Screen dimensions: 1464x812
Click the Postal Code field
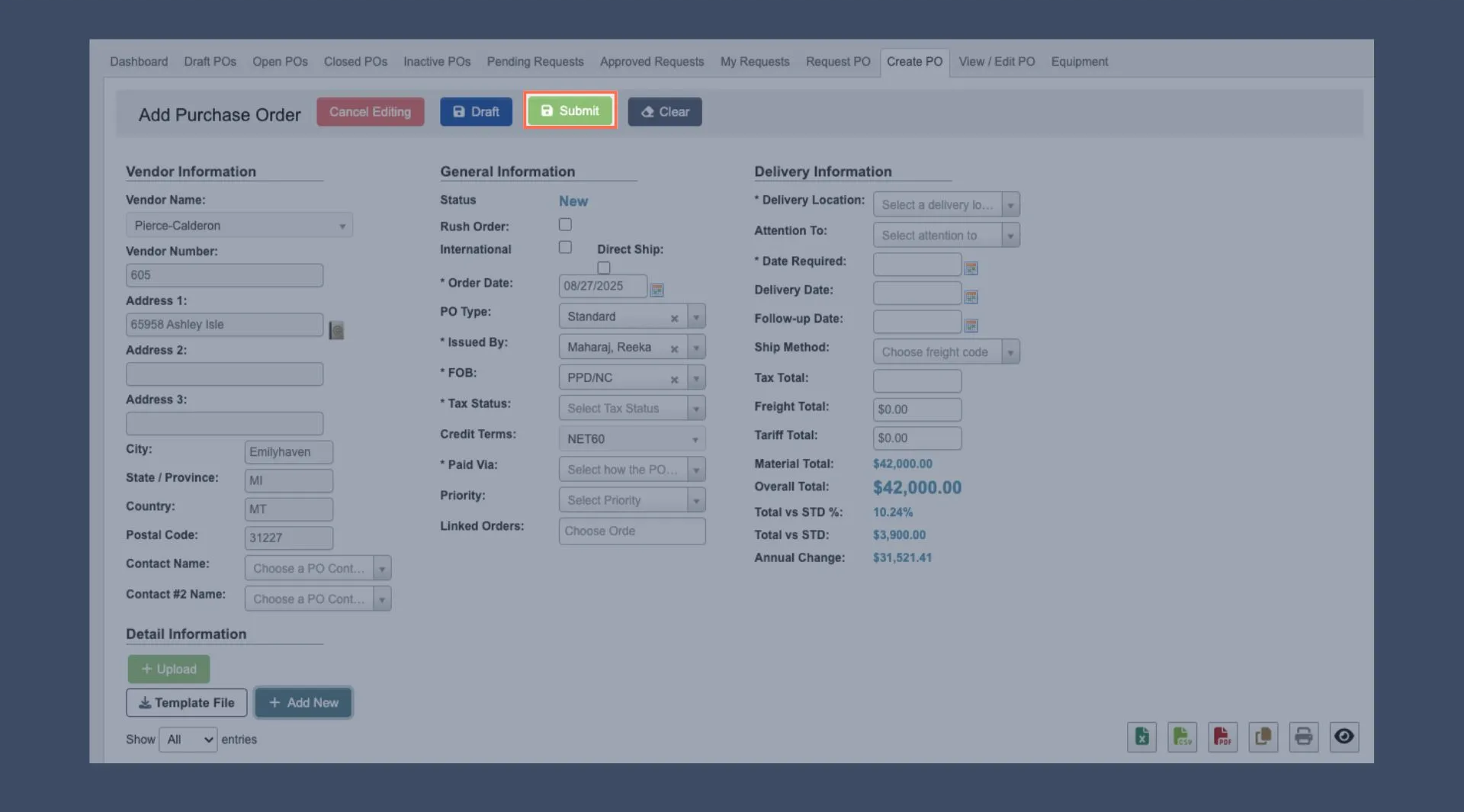pos(288,538)
